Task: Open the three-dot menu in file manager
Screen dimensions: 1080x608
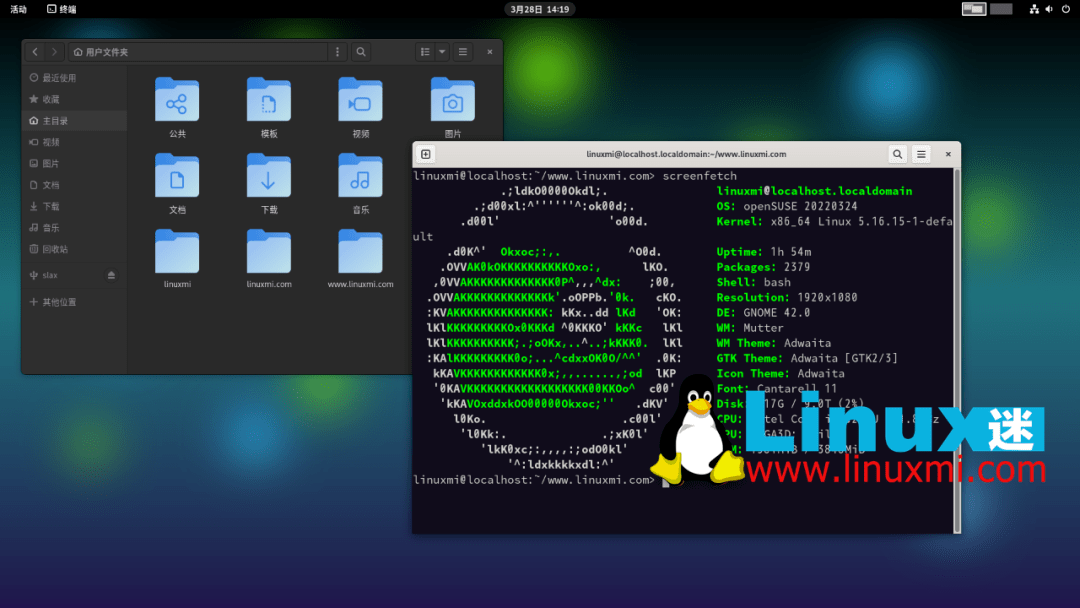Action: click(338, 51)
